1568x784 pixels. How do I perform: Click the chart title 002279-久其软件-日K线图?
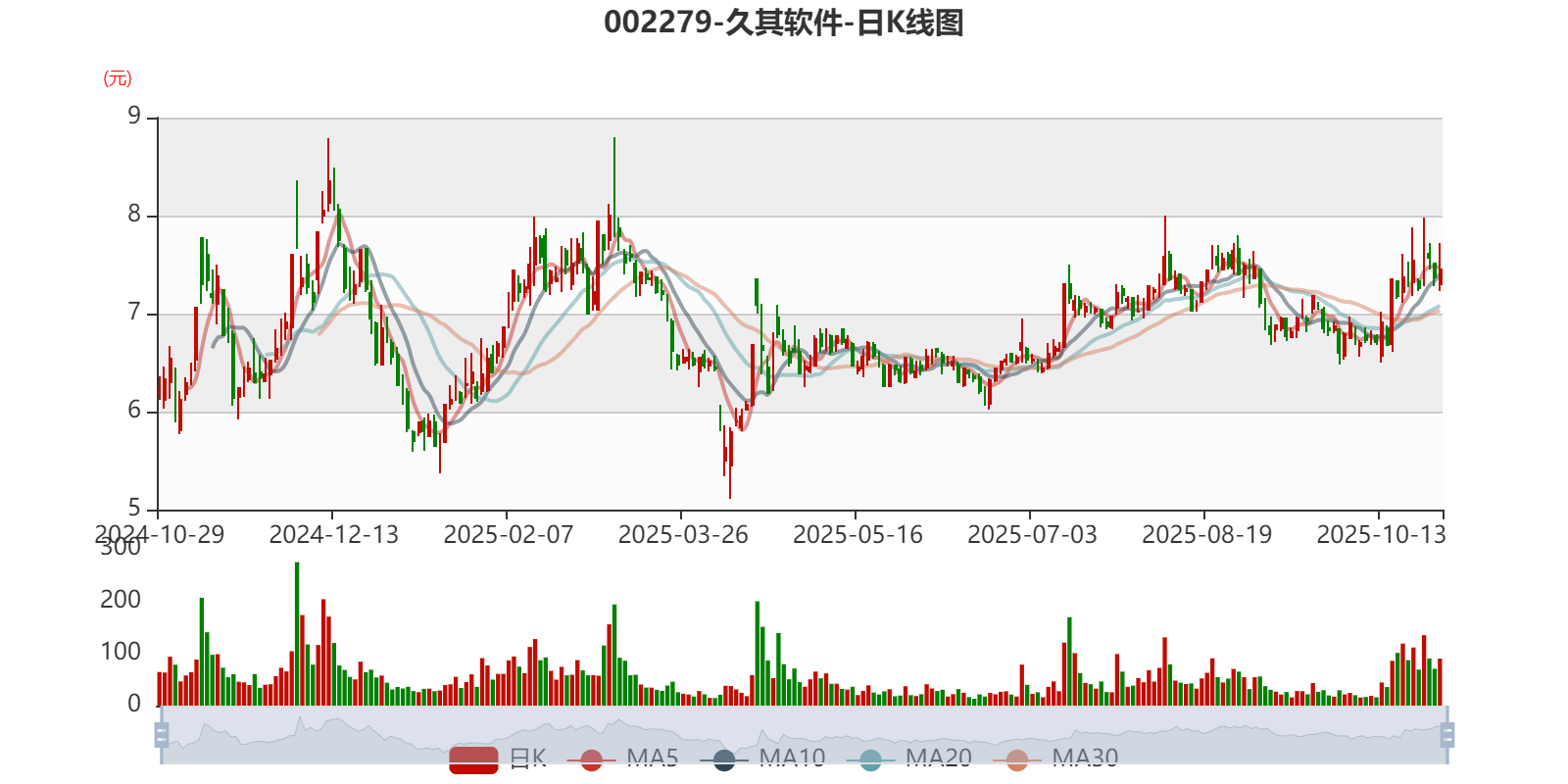(x=784, y=23)
